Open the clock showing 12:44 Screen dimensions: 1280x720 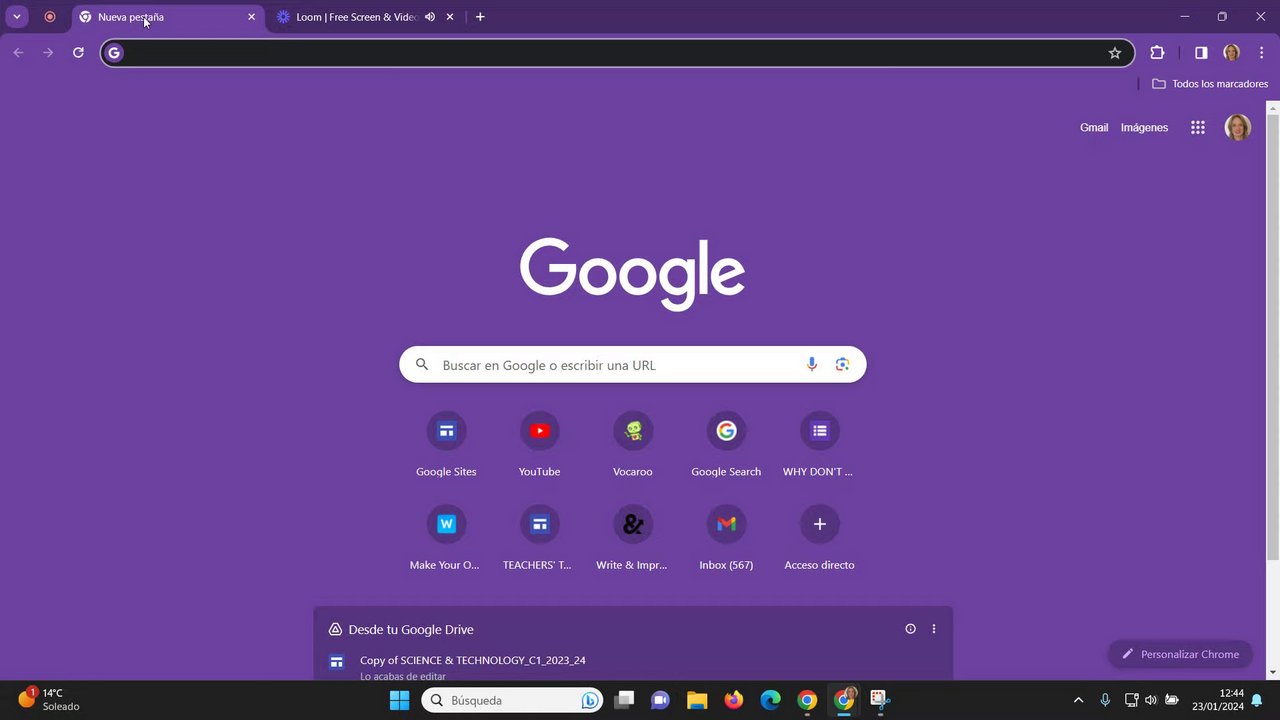coord(1218,700)
